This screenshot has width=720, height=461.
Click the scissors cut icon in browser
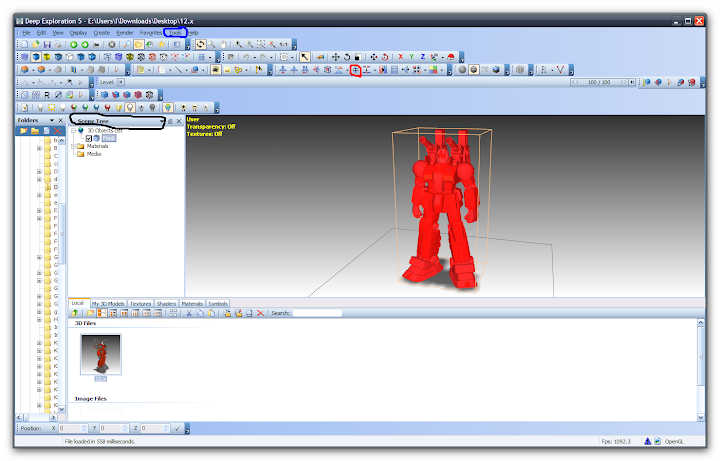pos(188,313)
